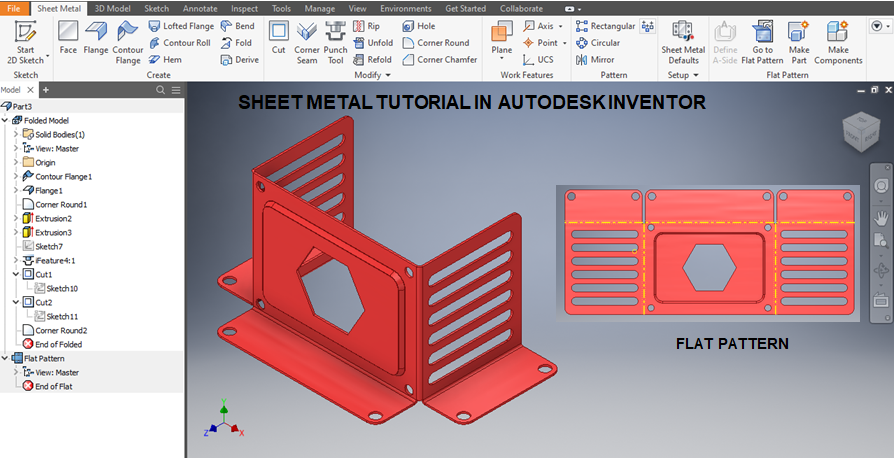Switch to the 3D Model tab
Image resolution: width=895 pixels, height=458 pixels.
[x=112, y=9]
